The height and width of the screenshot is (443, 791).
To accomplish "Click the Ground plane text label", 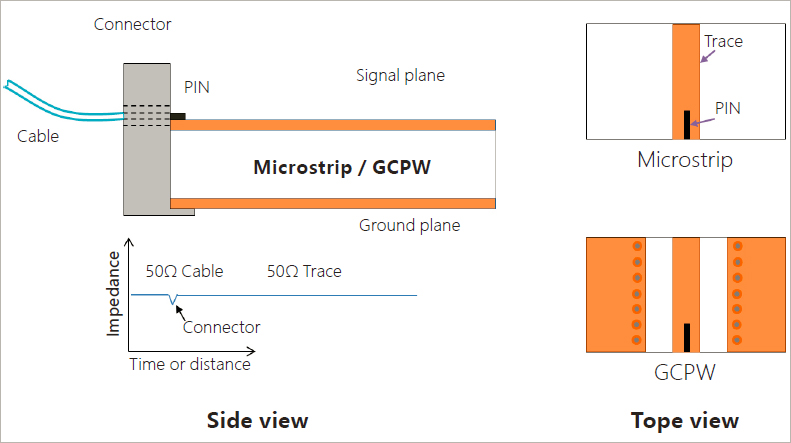I will tap(410, 225).
